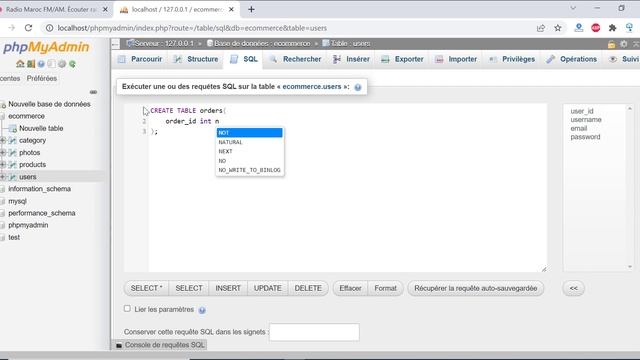
Task: Enable Lier les paramètres checkbox
Action: coord(127,309)
